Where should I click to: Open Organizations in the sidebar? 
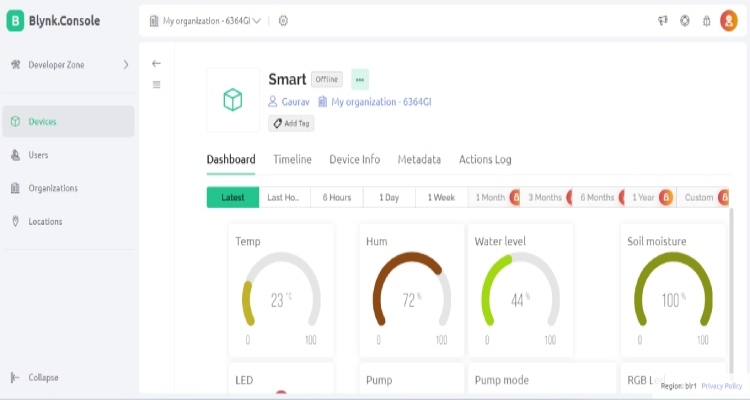click(x=68, y=188)
